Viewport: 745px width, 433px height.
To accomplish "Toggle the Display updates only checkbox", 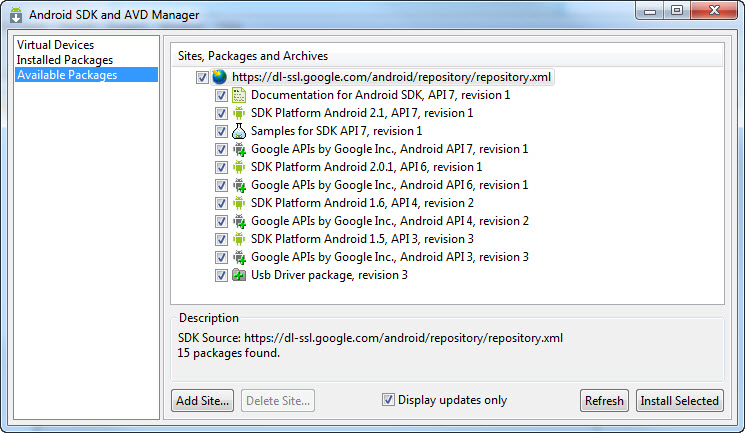I will (x=388, y=400).
